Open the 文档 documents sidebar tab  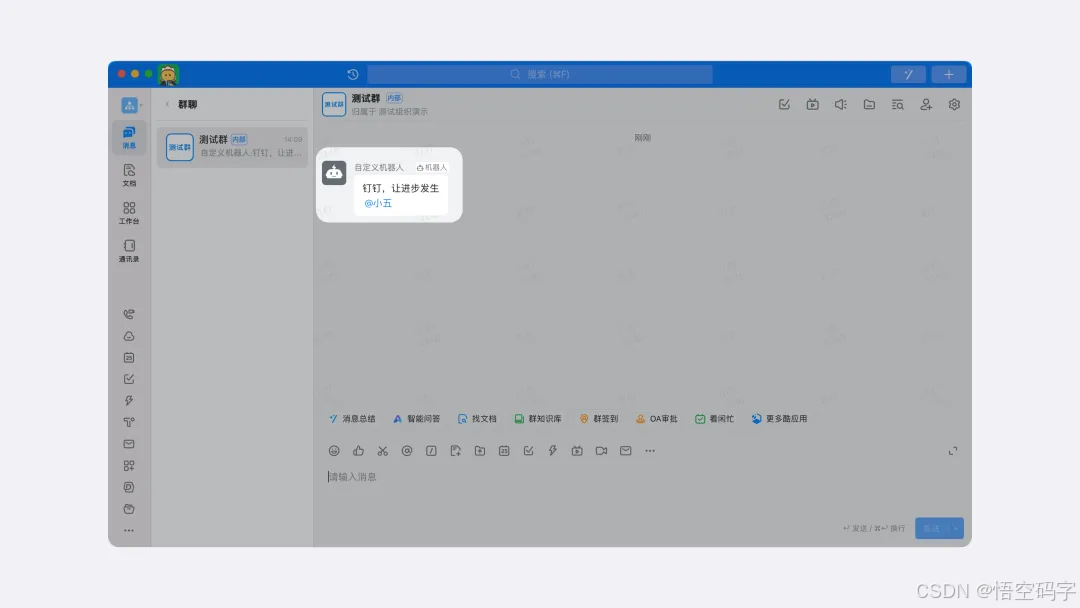click(129, 175)
